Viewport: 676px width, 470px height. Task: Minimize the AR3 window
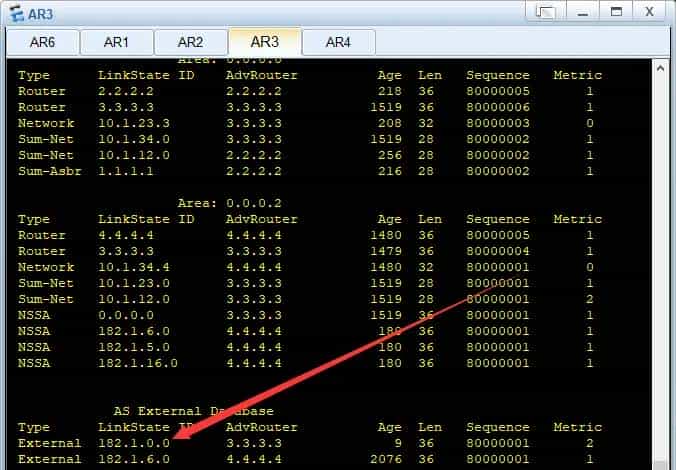pyautogui.click(x=582, y=12)
